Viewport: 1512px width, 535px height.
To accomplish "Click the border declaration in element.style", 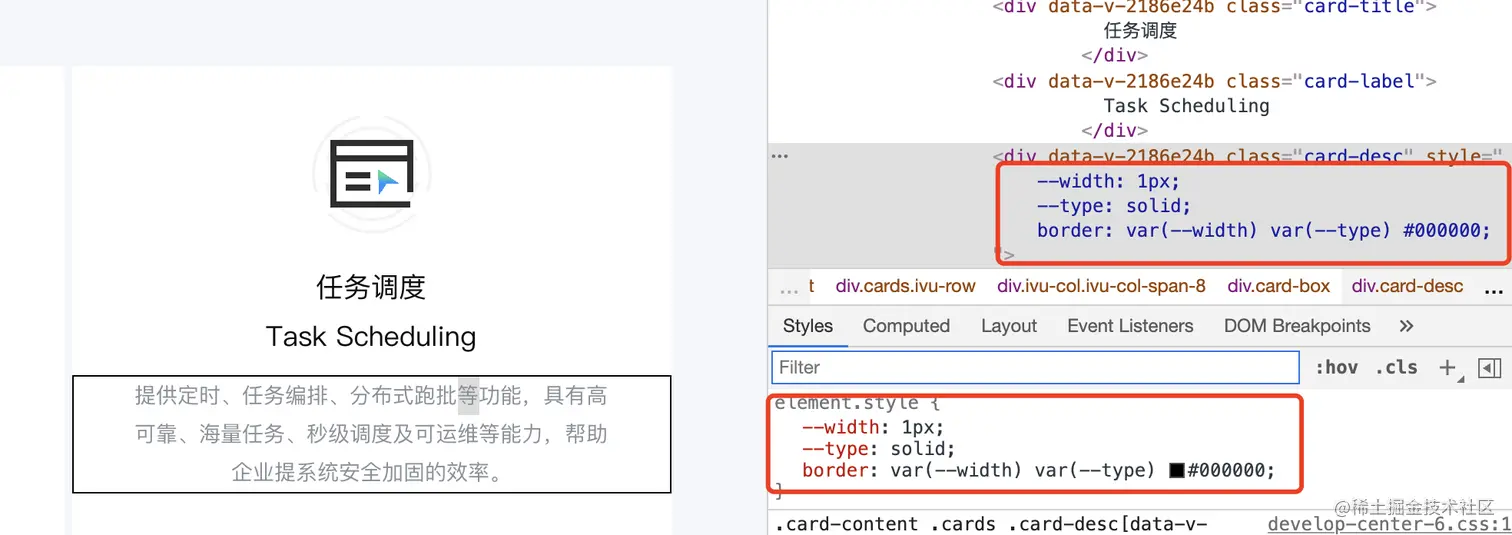I will (1039, 470).
